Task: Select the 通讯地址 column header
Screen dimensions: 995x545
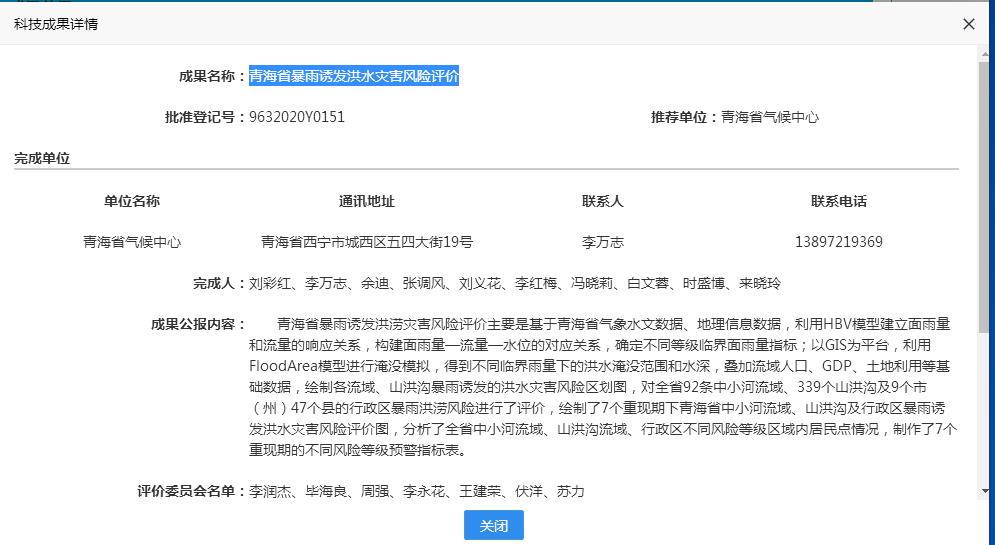Action: [367, 201]
